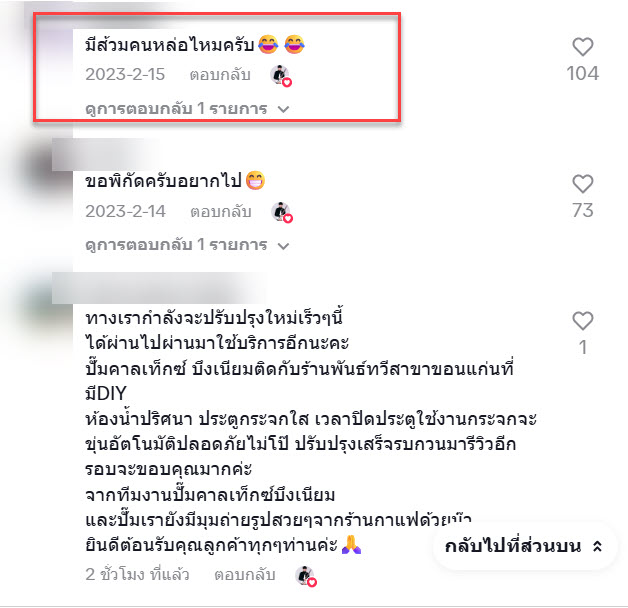
Task: Open blurred username above ขอพิกัดครับอยากไป comment
Action: [x=105, y=155]
